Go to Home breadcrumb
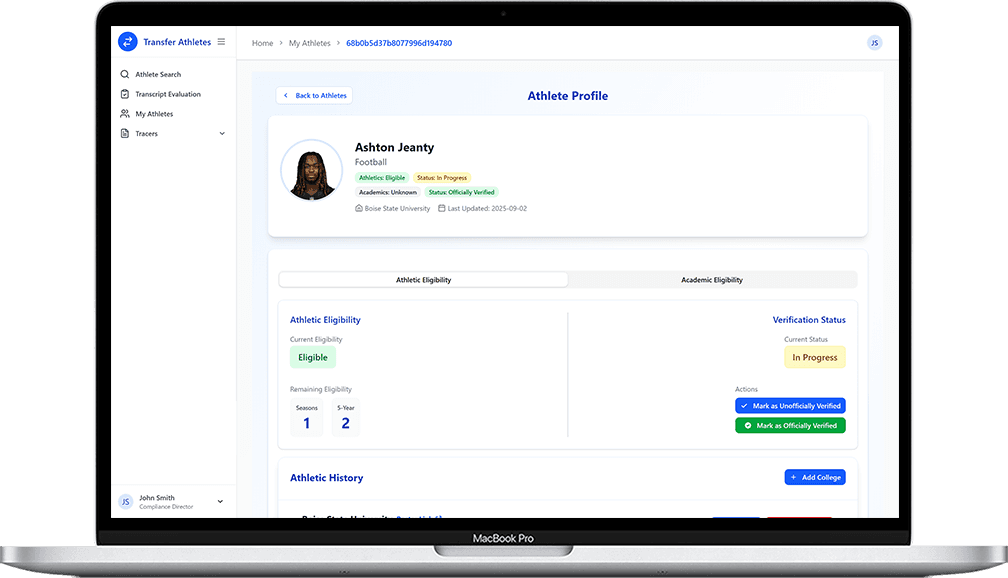This screenshot has width=1008, height=578. pos(262,43)
